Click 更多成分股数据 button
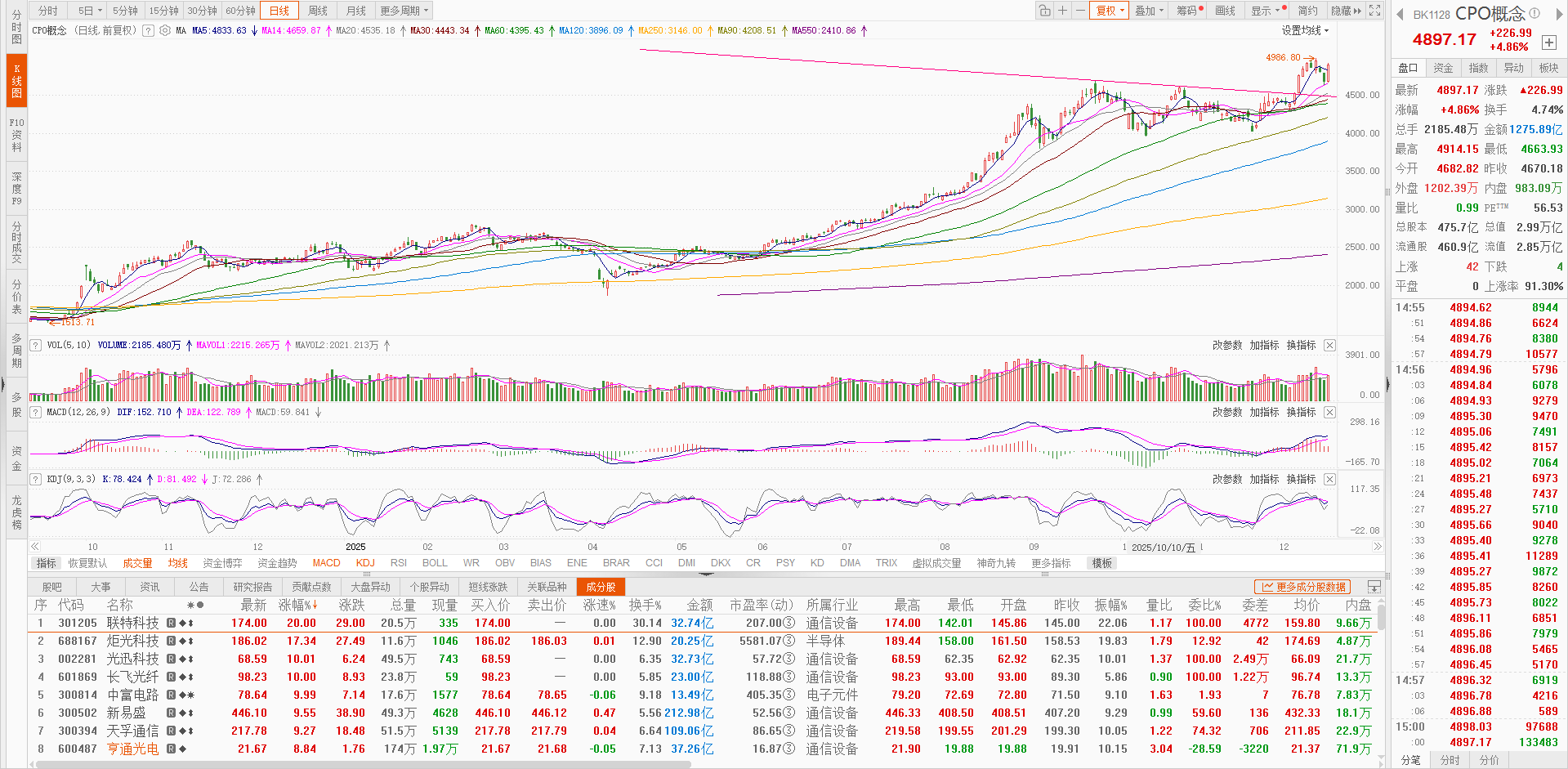 point(1303,587)
